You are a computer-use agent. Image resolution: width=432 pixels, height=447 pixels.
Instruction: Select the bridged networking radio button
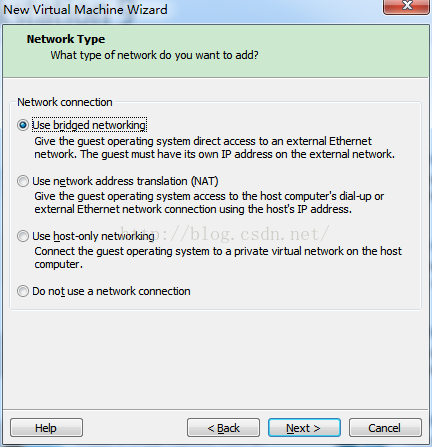tap(23, 125)
